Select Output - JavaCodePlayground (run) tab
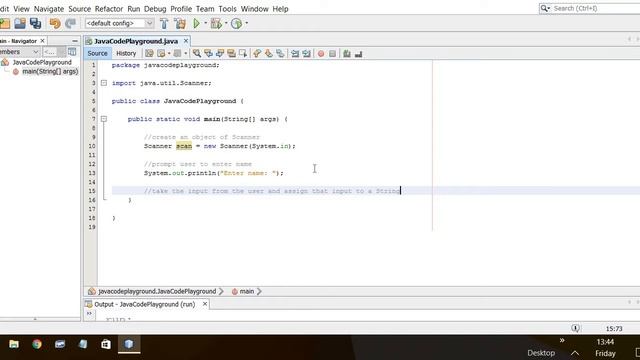This screenshot has width=640, height=360. tap(144, 304)
